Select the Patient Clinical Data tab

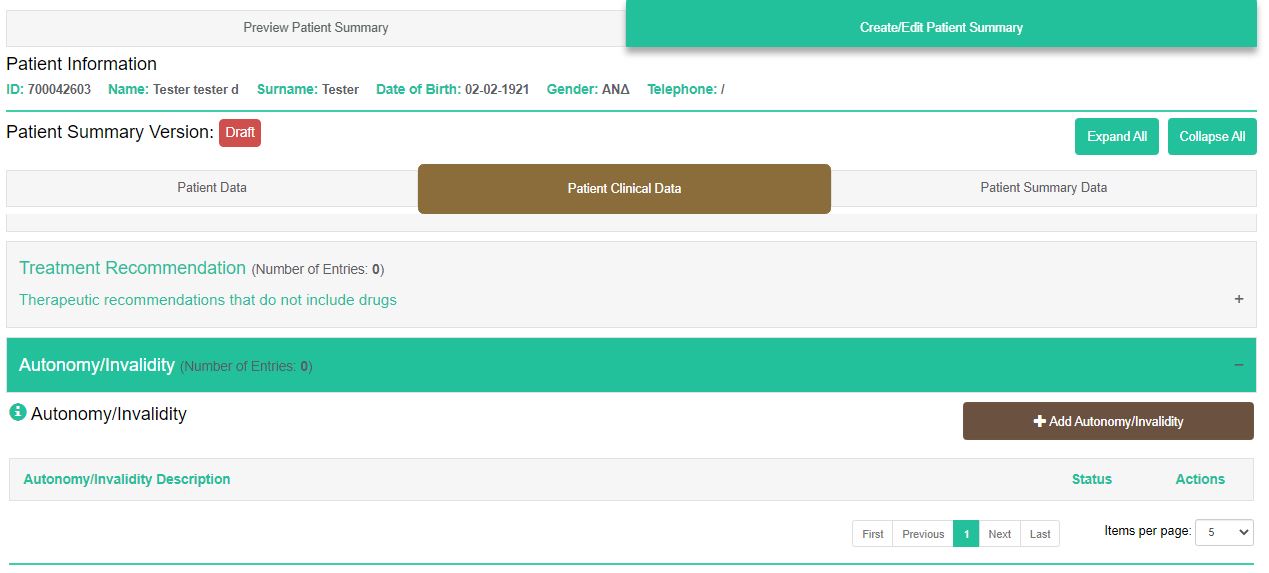pos(624,188)
